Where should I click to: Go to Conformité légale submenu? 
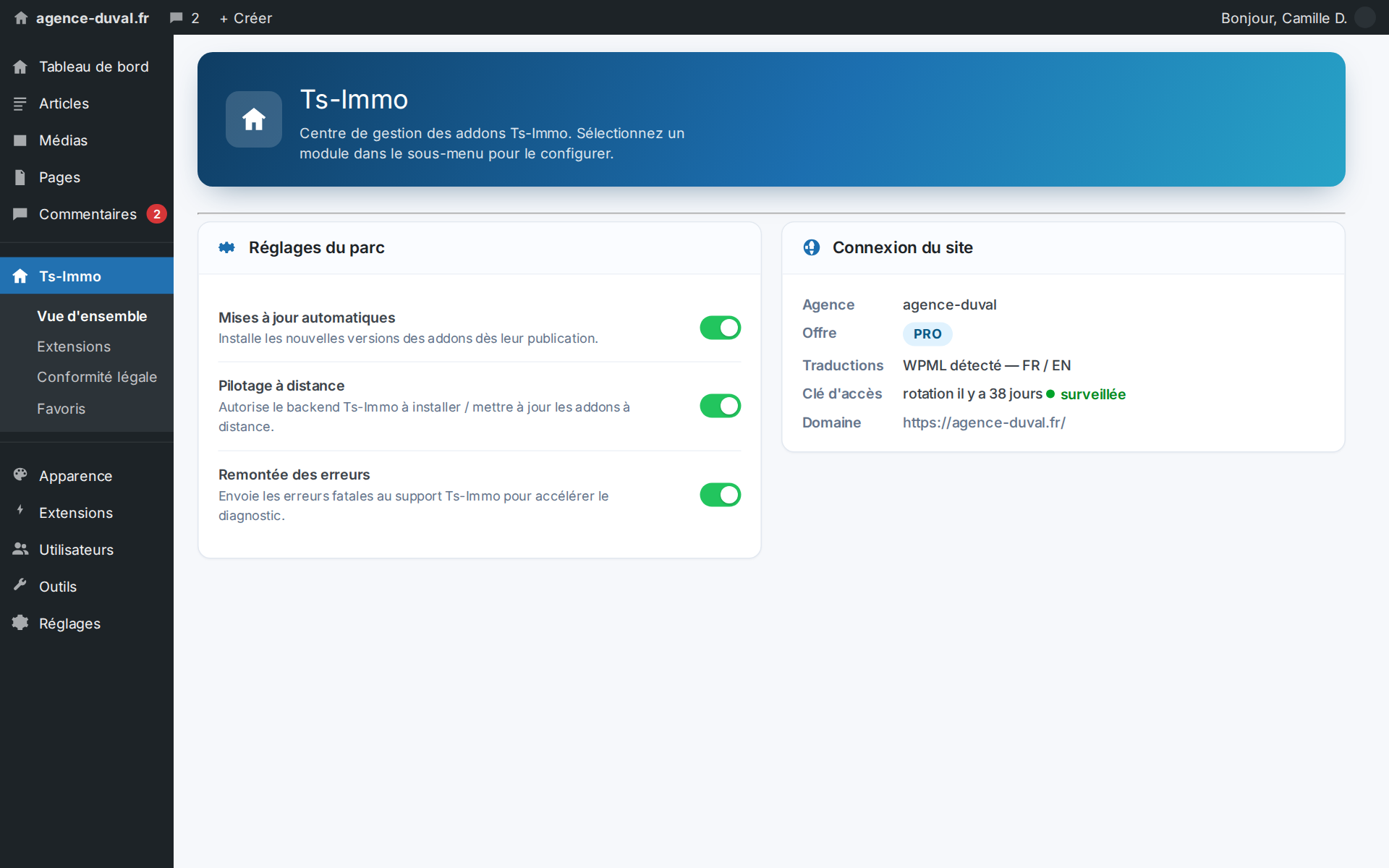[x=97, y=377]
